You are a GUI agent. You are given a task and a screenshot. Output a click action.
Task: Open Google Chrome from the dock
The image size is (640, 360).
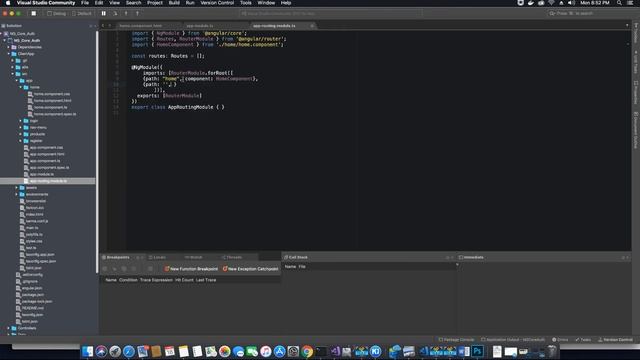[307, 351]
